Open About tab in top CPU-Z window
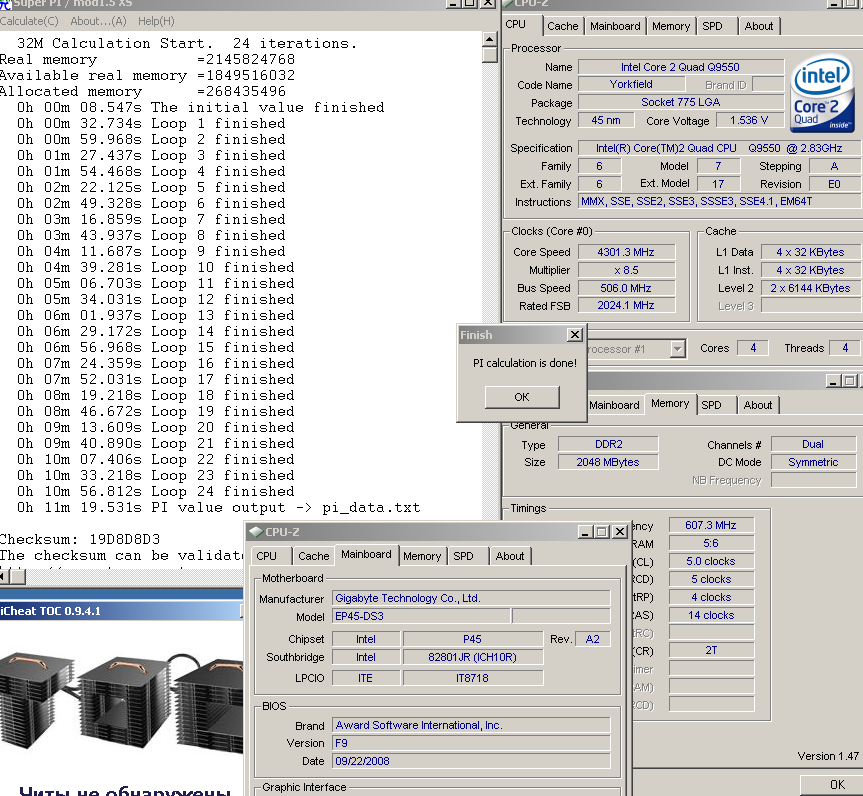This screenshot has width=863, height=796. click(758, 26)
